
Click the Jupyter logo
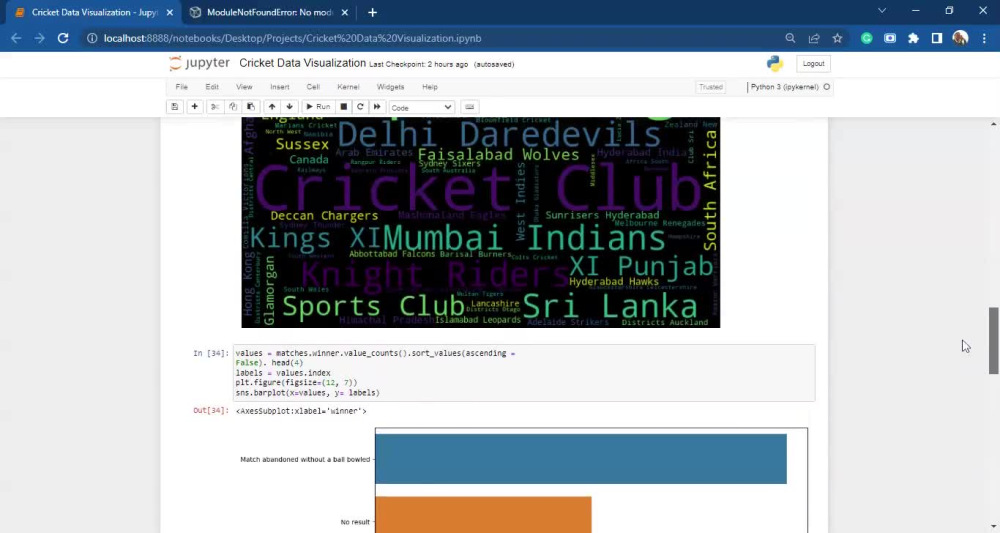(199, 63)
